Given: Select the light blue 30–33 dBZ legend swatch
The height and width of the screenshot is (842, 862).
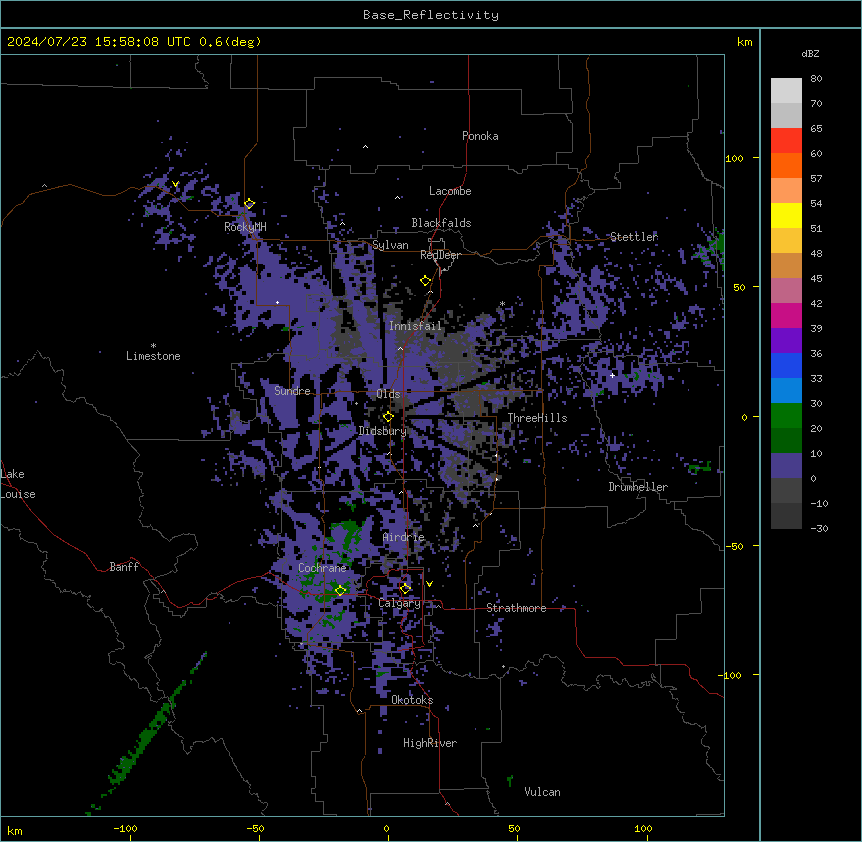Looking at the screenshot, I should (786, 391).
